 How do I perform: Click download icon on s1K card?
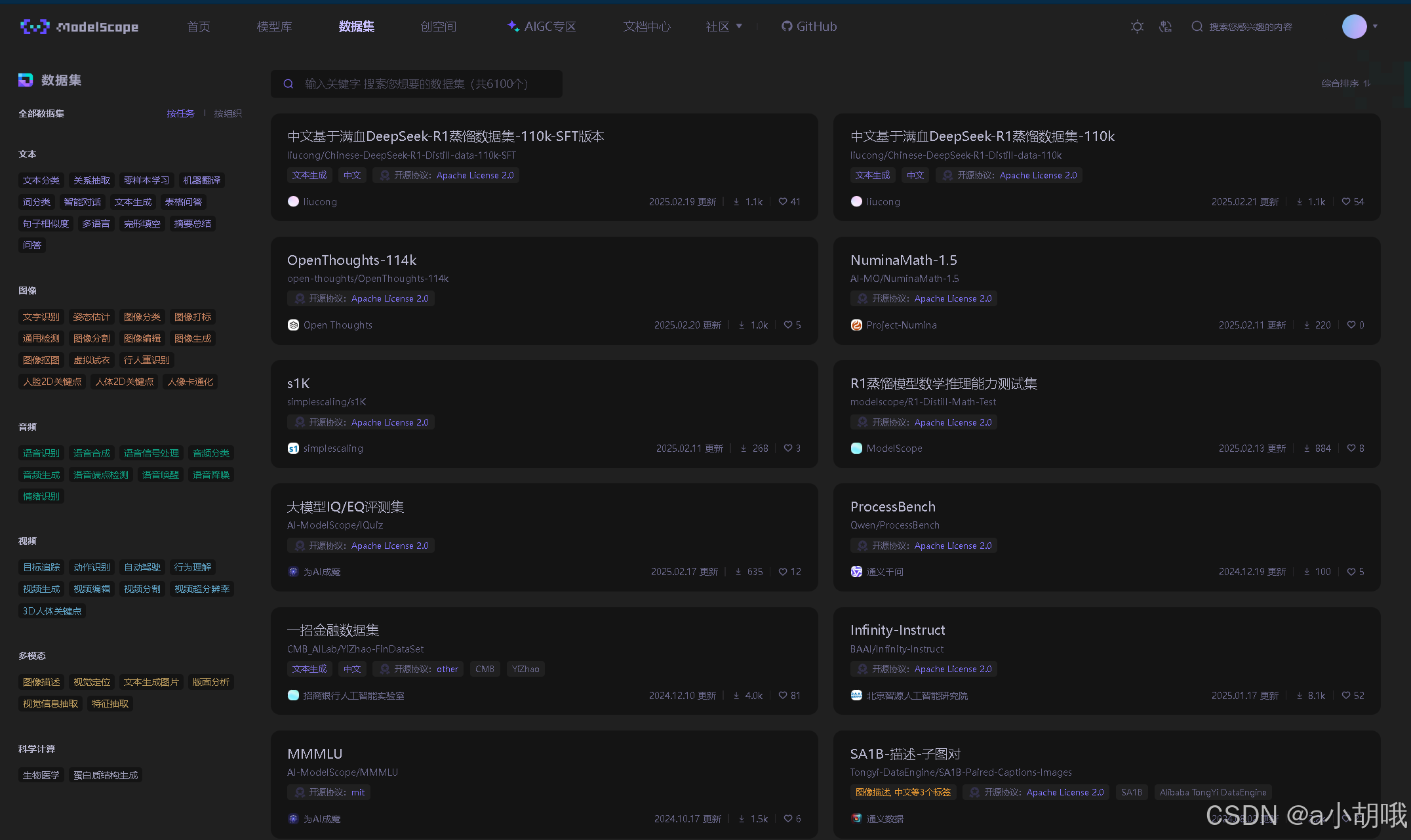744,449
